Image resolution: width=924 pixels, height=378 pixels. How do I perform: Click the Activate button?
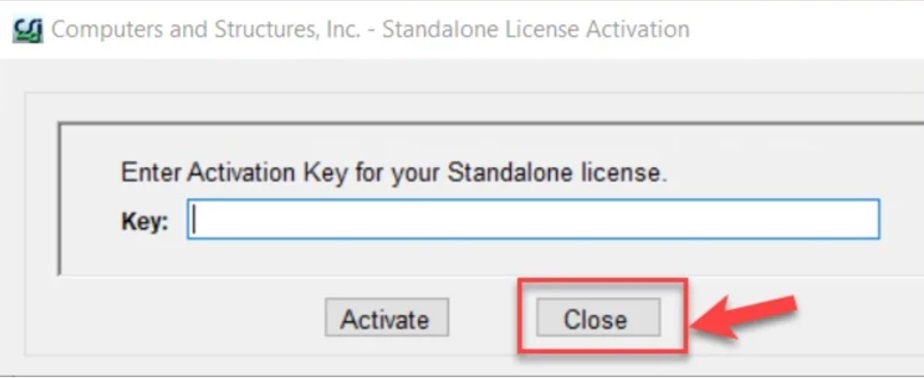click(387, 318)
